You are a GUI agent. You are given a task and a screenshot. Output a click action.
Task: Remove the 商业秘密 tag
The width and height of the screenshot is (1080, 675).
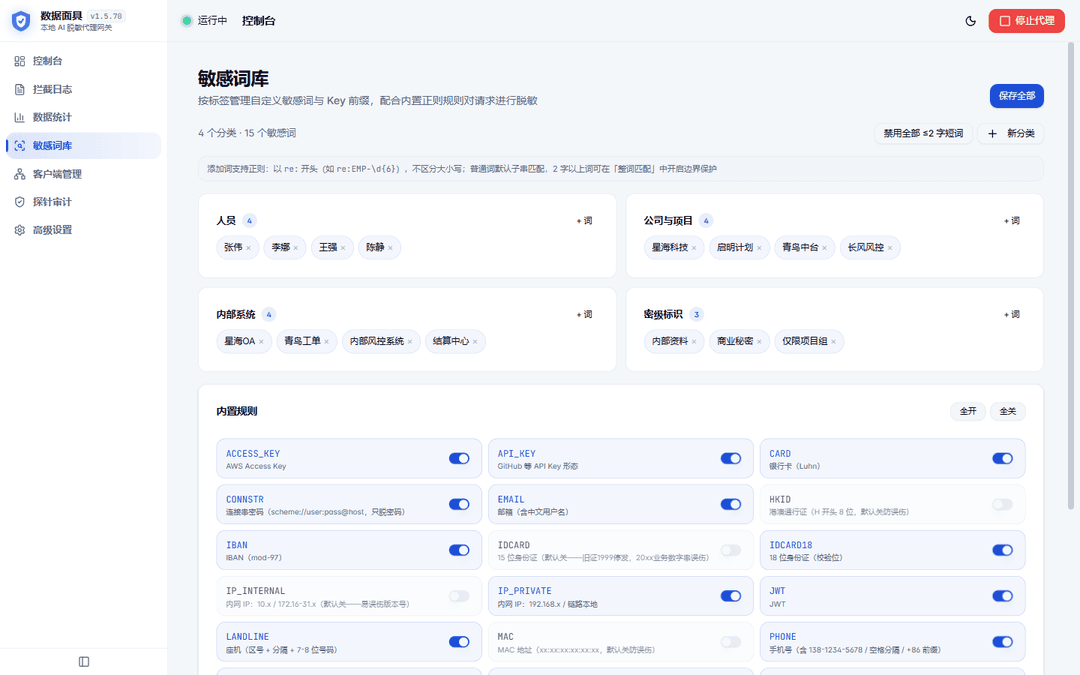[x=759, y=342]
